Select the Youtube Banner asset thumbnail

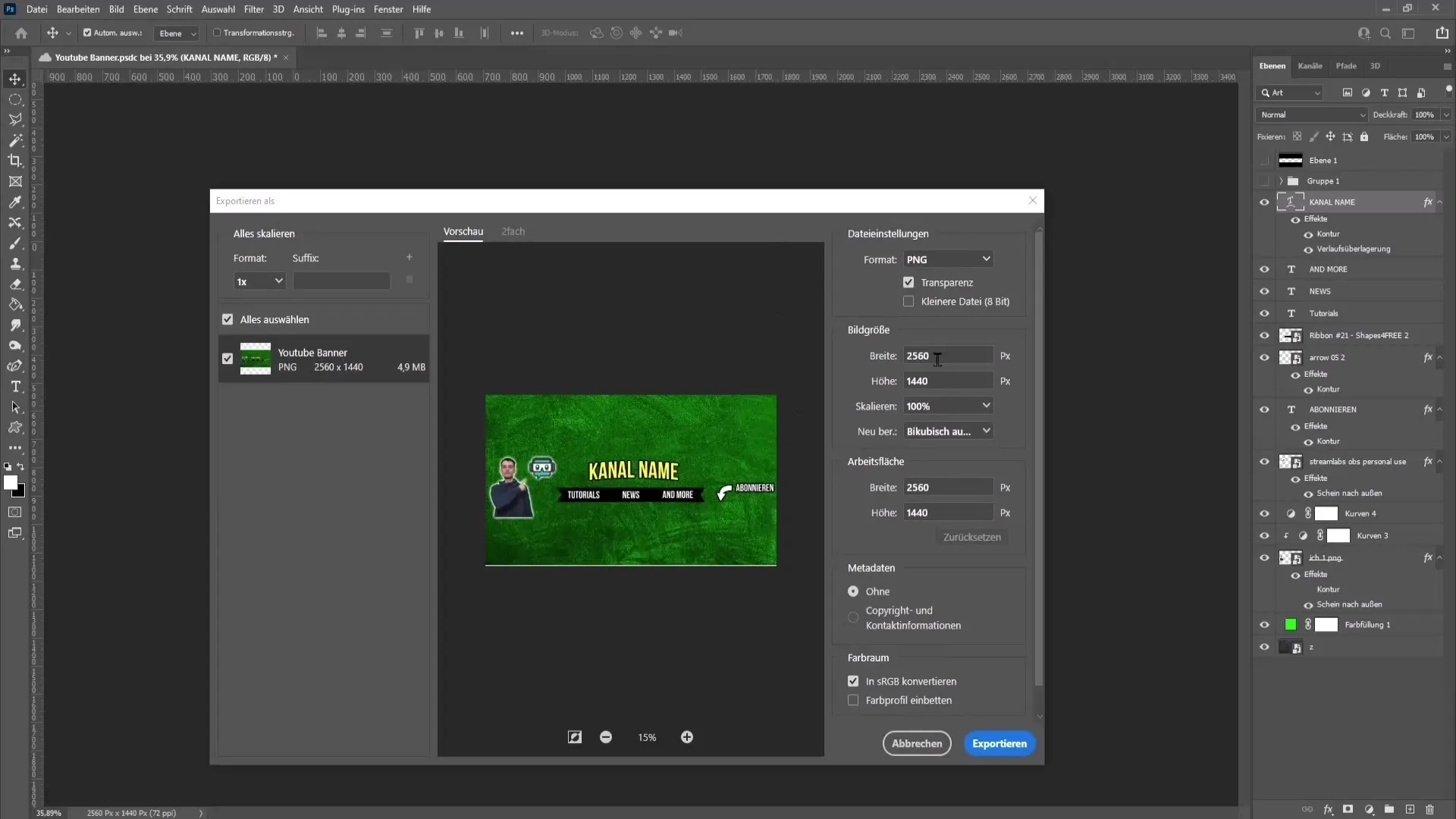click(256, 359)
